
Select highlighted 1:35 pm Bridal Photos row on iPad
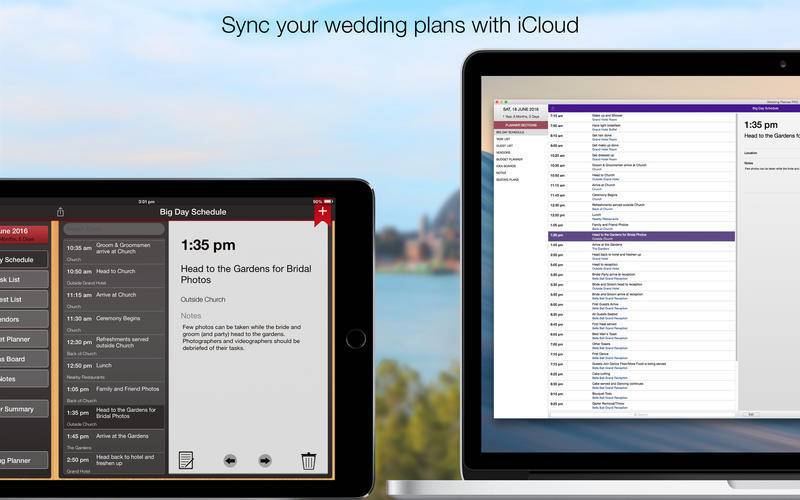coord(114,416)
